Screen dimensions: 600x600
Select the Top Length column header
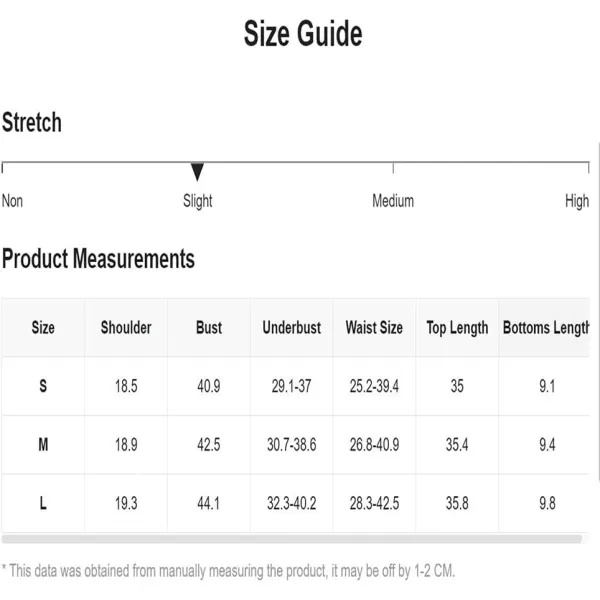tap(457, 328)
